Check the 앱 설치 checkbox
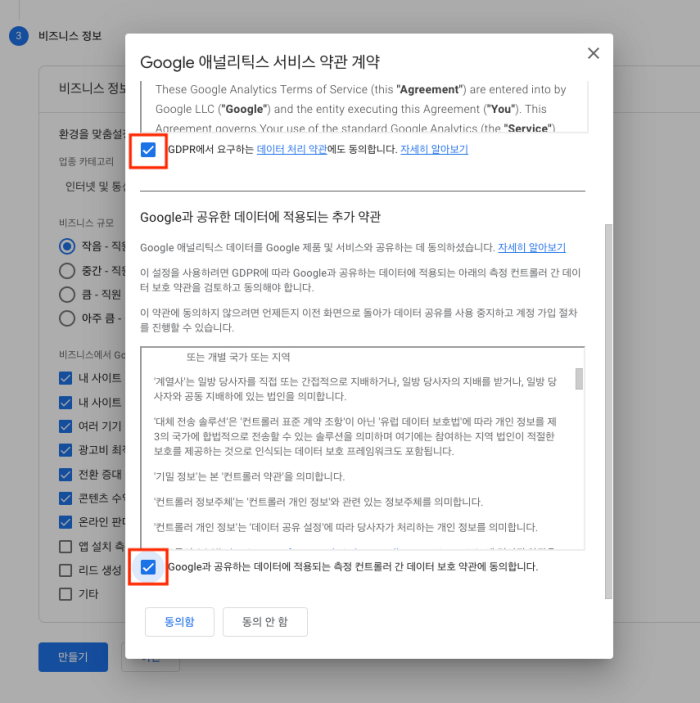This screenshot has width=700, height=703. coord(65,547)
